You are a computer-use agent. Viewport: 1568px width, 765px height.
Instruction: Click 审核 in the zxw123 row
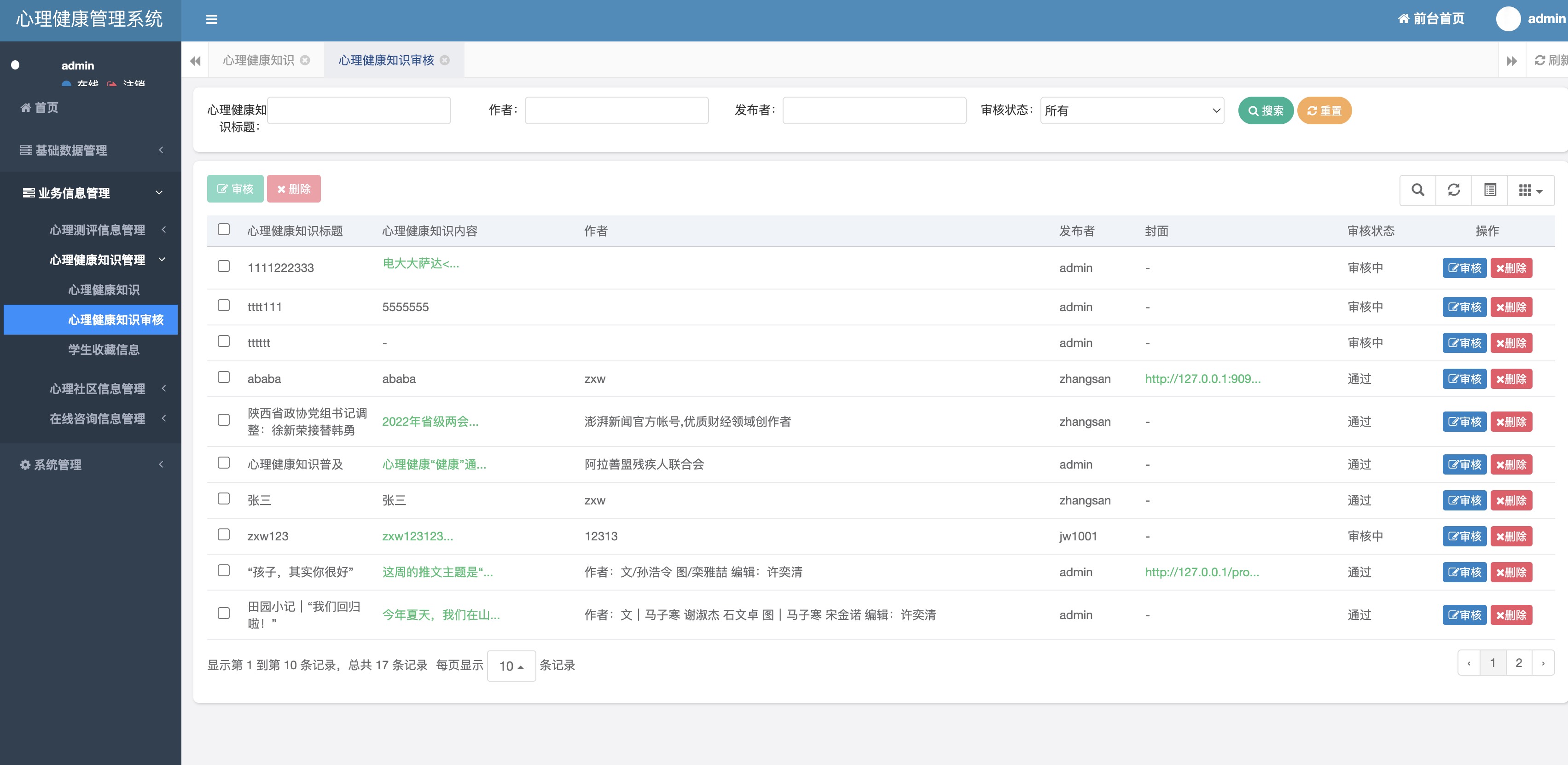coord(1464,536)
